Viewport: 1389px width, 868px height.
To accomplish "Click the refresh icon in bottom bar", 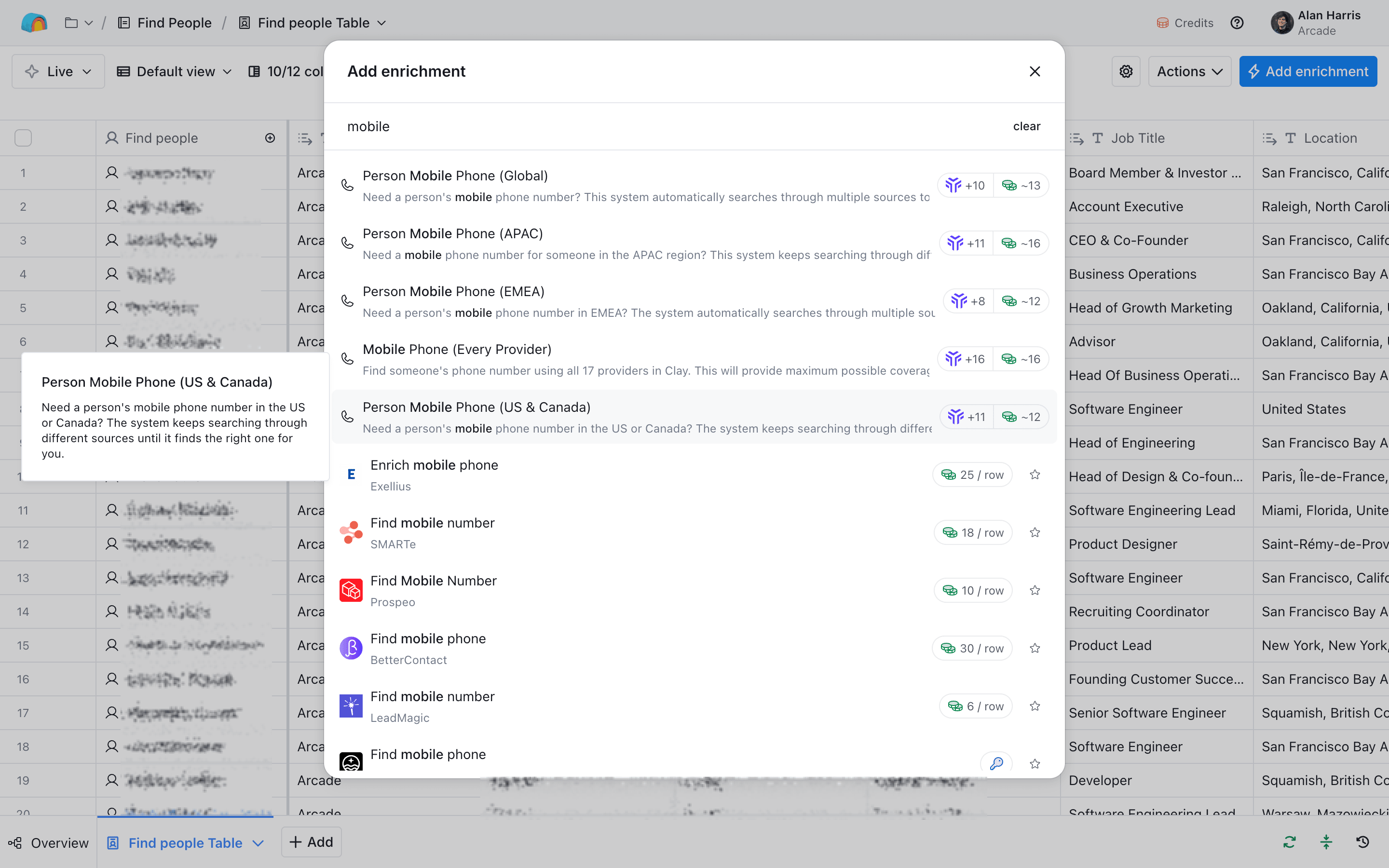I will click(1290, 842).
